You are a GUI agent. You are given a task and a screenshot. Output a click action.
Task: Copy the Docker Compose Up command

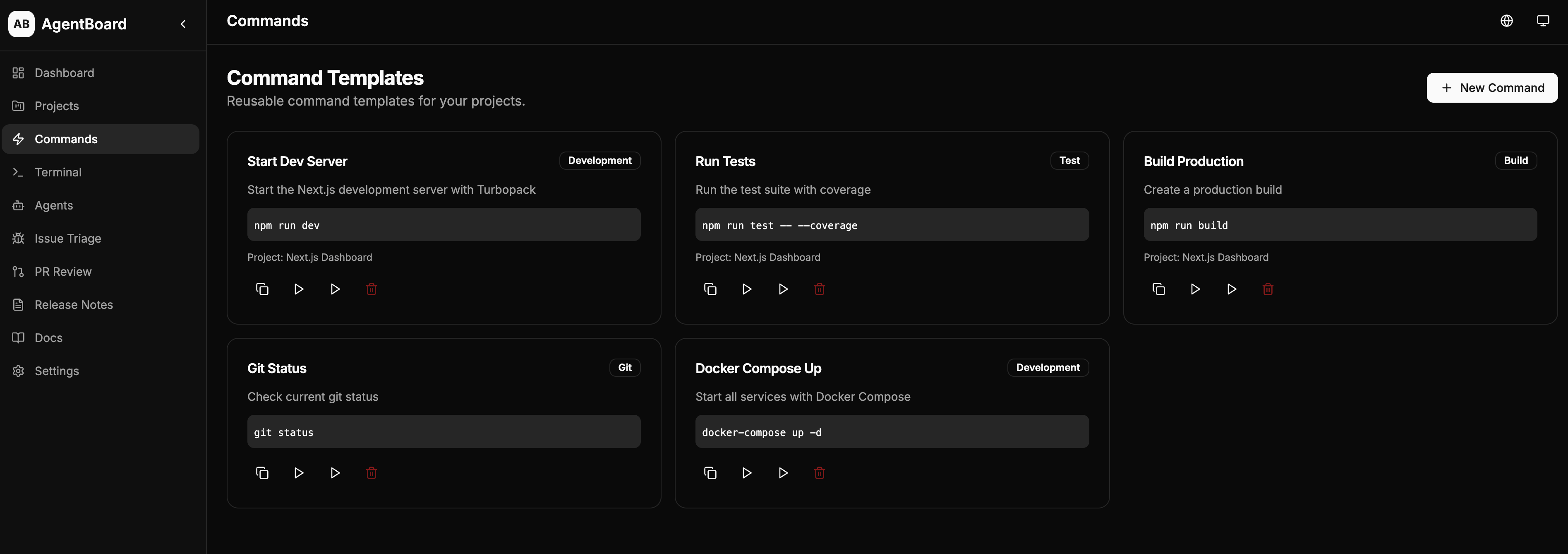point(710,473)
